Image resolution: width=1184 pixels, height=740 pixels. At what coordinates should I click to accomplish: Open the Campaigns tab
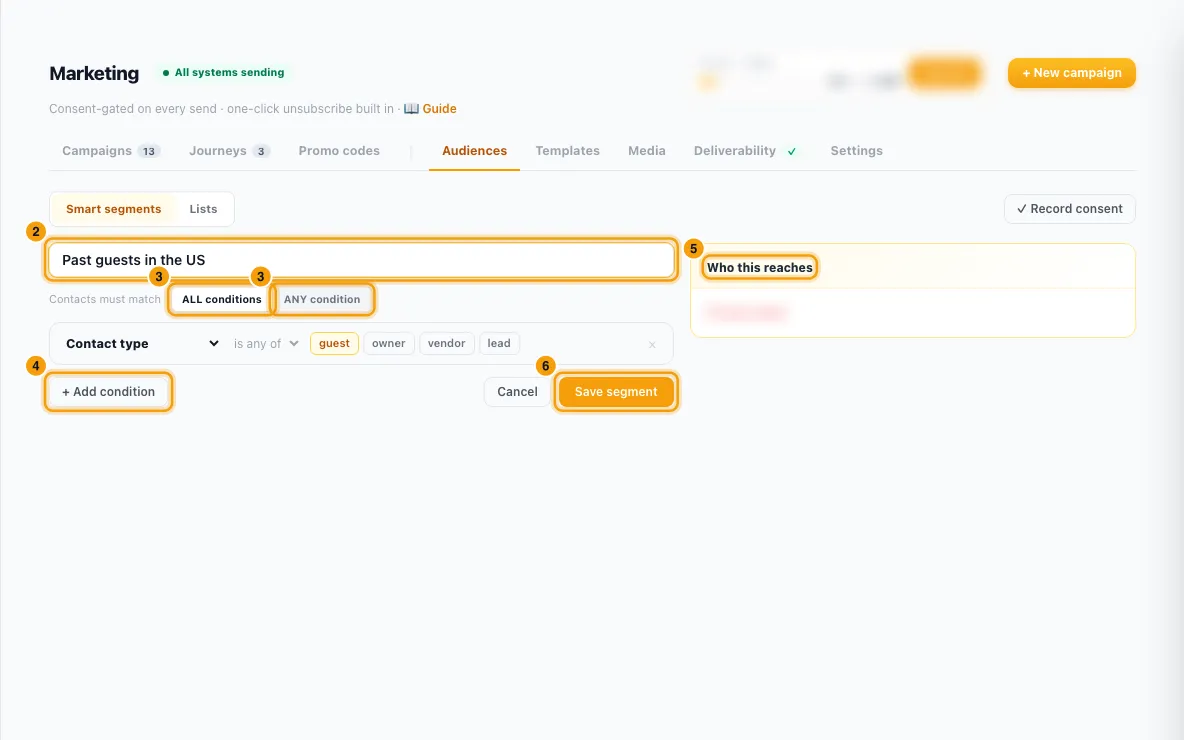point(111,151)
